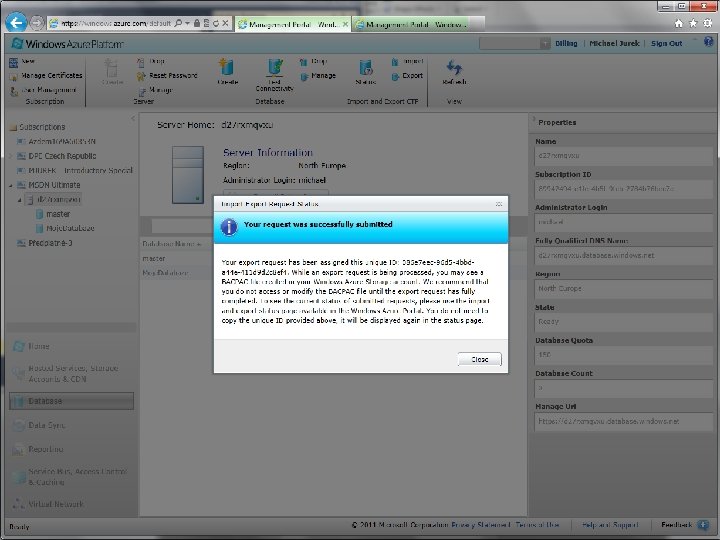Screen dimensions: 720x540
Task: Dismiss the Import Export Request Status dialog via X
Action: coord(499,204)
